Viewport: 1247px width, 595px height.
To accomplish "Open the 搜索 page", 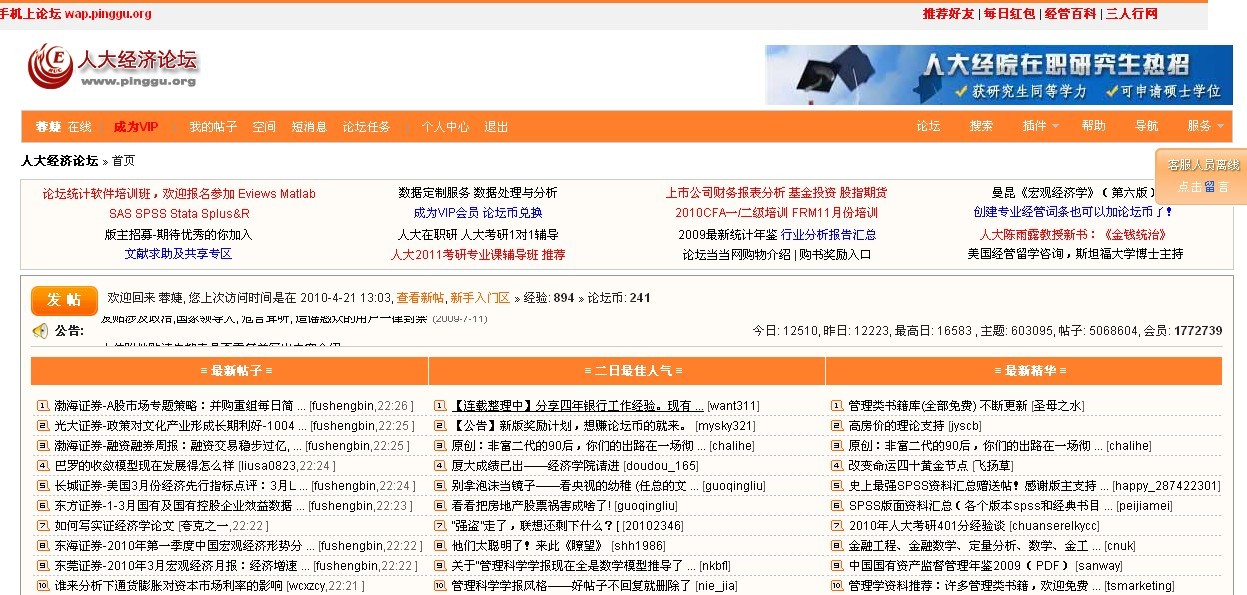I will [x=981, y=127].
